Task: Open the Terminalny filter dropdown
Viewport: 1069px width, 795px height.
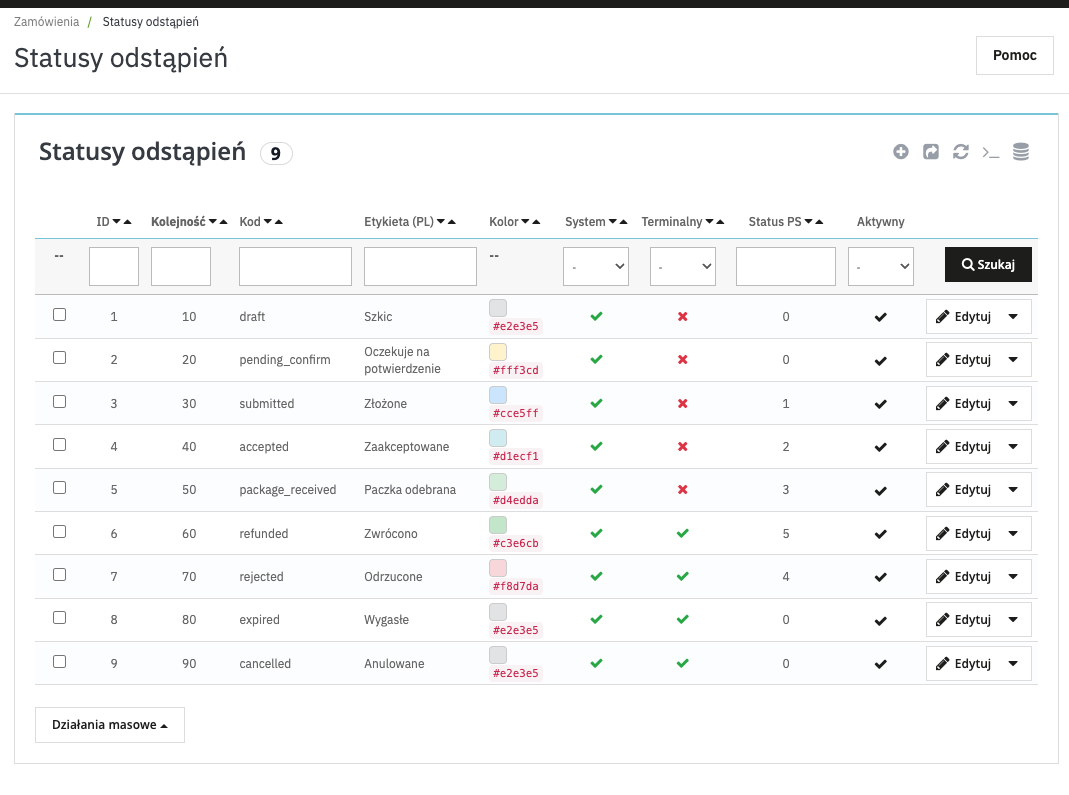Action: (x=682, y=266)
